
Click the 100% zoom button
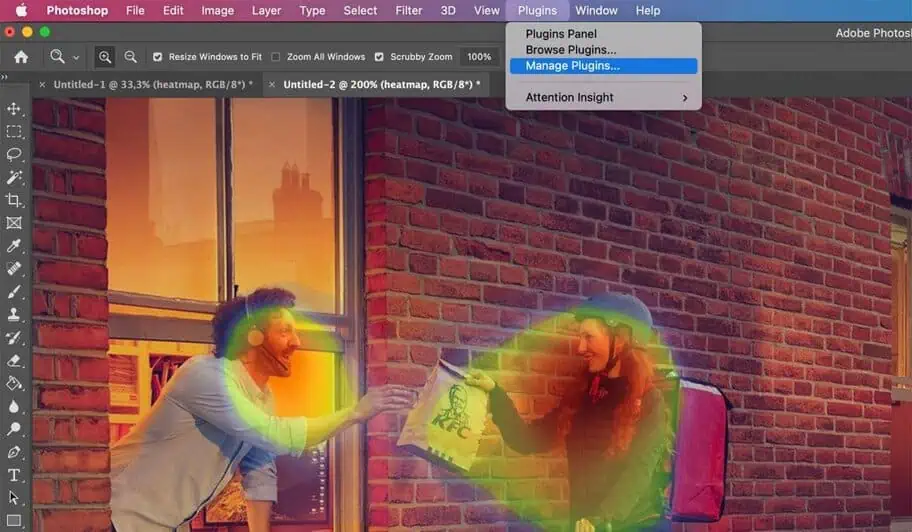479,56
